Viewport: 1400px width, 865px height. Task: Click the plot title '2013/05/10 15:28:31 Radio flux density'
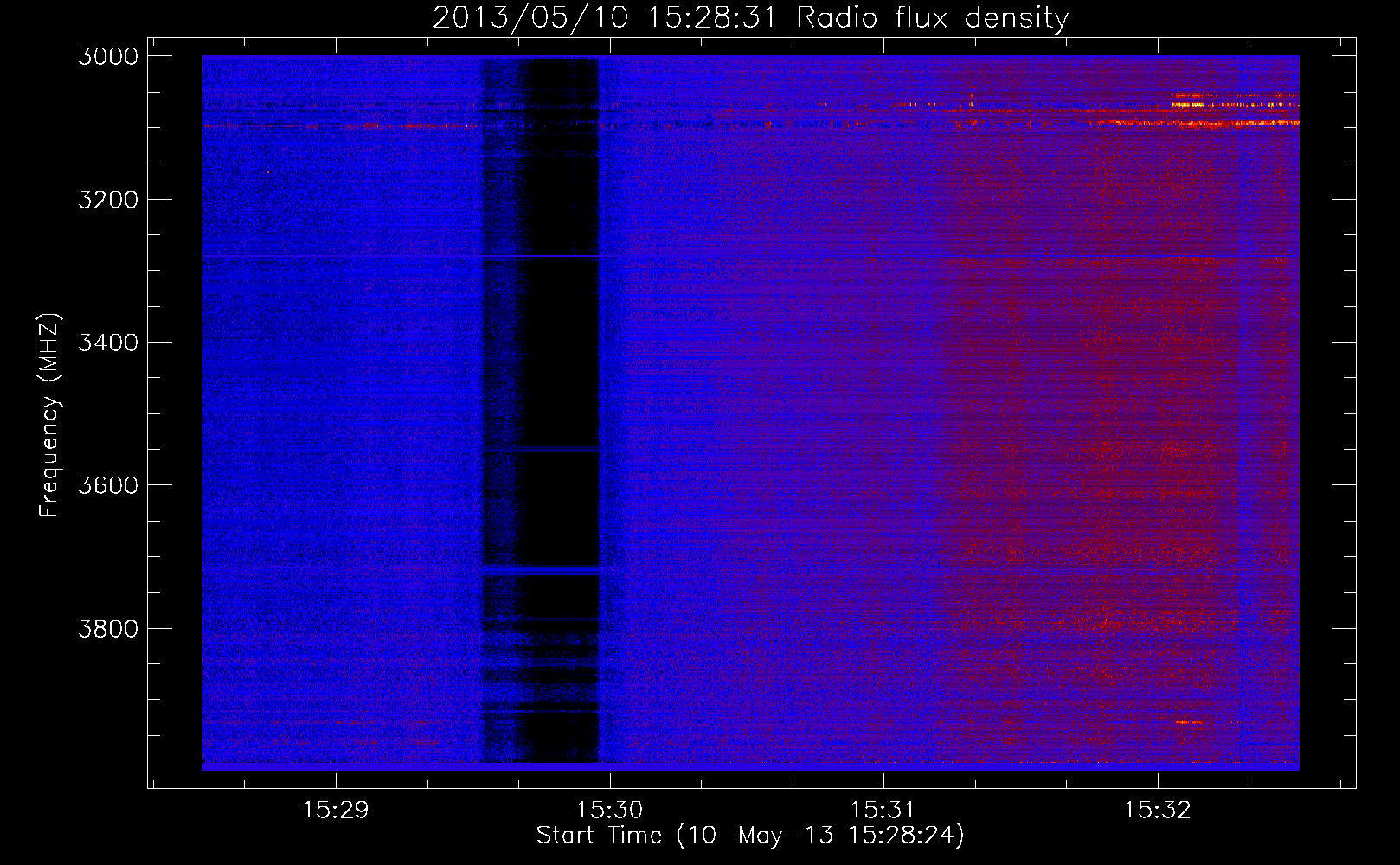click(x=750, y=17)
